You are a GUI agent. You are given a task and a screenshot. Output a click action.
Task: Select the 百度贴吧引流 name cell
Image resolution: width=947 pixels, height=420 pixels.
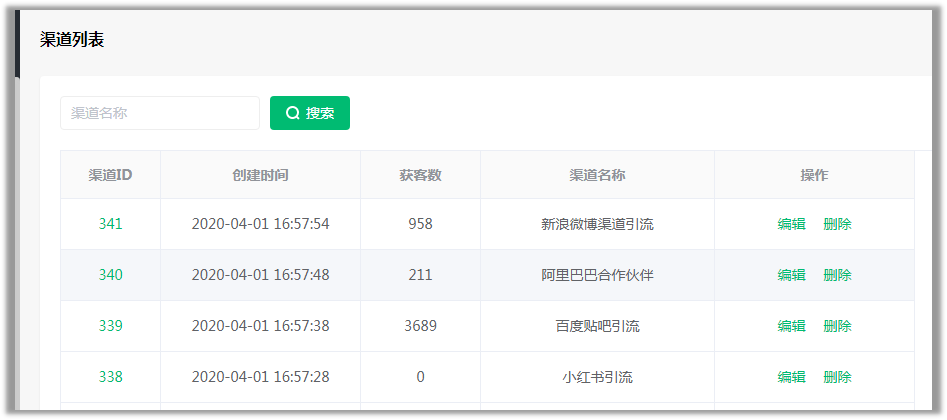[597, 326]
